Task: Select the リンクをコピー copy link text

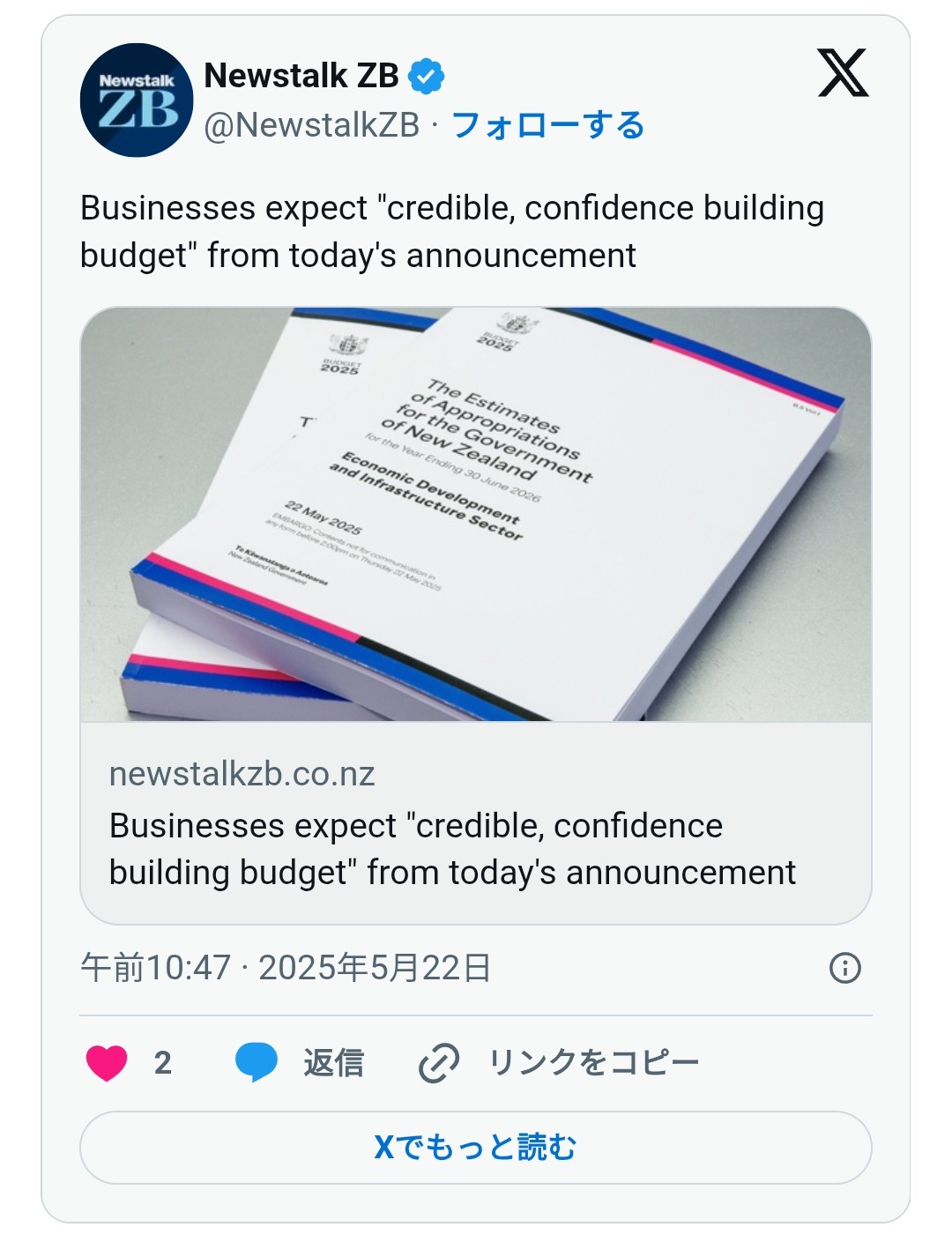Action: click(593, 1063)
